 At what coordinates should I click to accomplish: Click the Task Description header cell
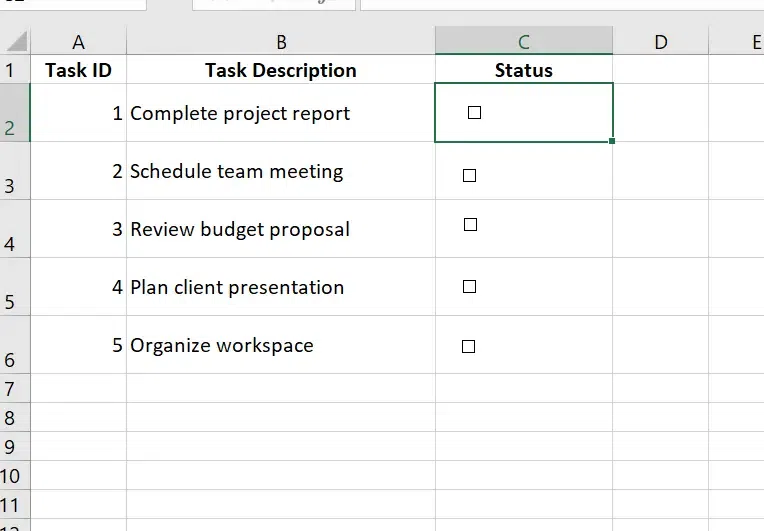281,70
